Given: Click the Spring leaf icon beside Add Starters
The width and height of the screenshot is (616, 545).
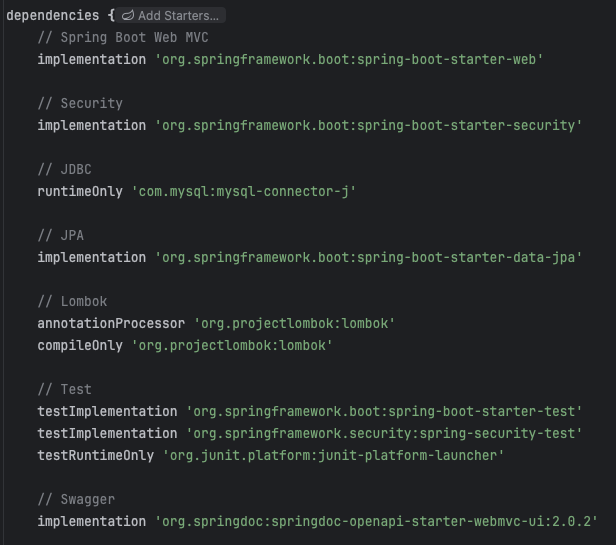Looking at the screenshot, I should 128,16.
